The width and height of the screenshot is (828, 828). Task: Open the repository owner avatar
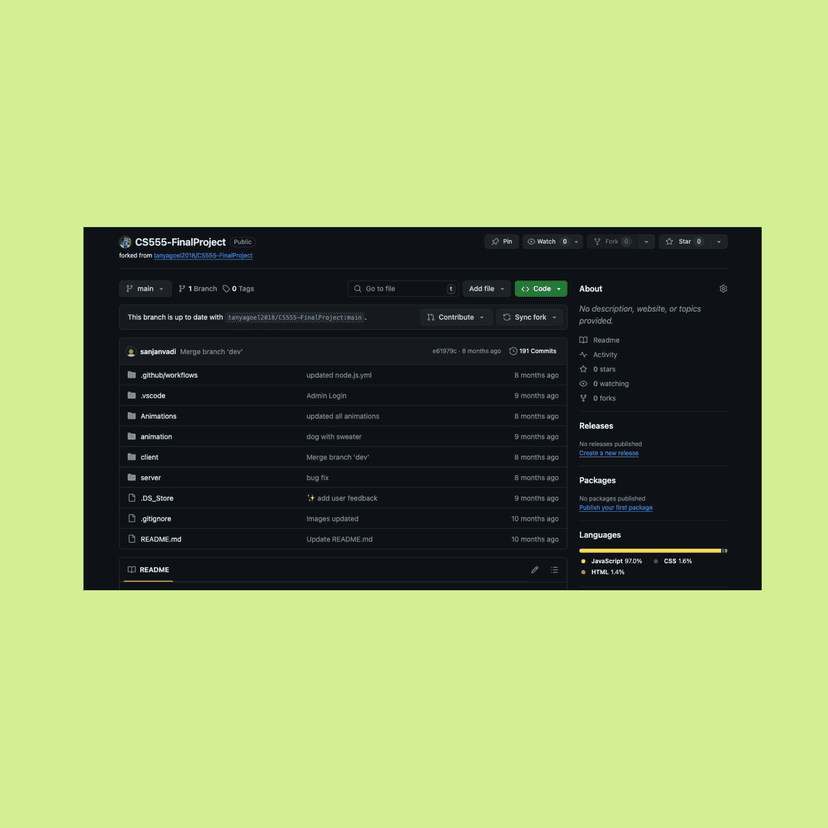(125, 242)
